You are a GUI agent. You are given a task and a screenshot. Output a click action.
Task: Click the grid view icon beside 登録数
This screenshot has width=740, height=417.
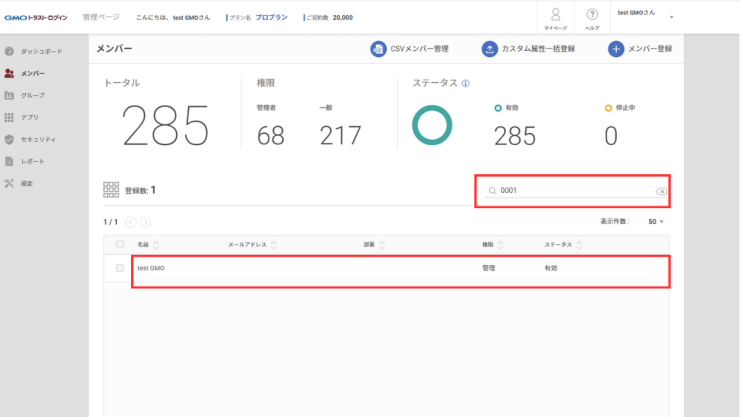point(112,190)
